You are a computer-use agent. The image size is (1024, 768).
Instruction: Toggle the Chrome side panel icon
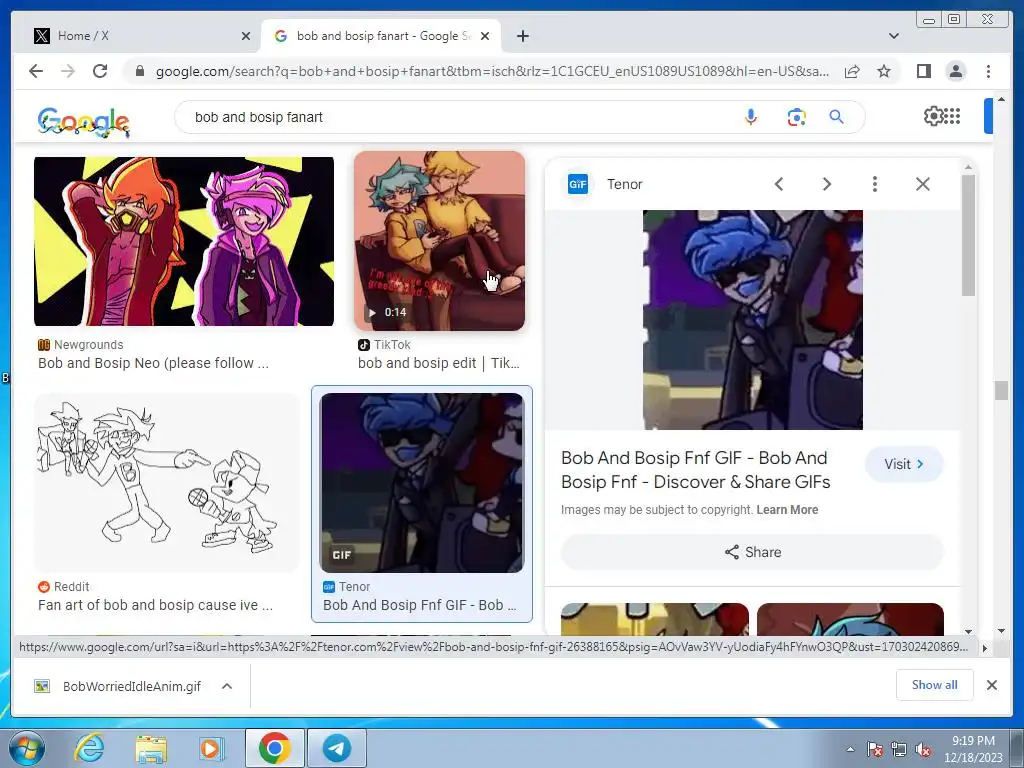(923, 71)
